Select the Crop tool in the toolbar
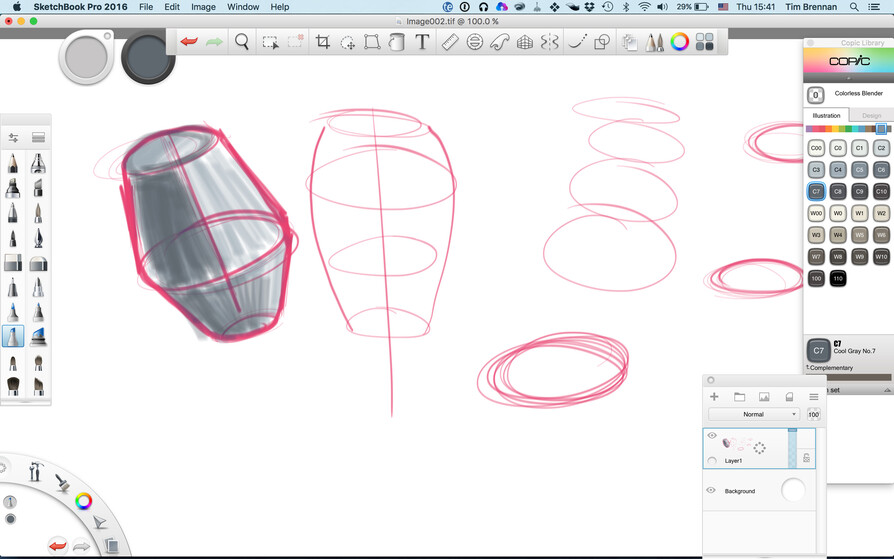The height and width of the screenshot is (559, 894). coord(323,42)
